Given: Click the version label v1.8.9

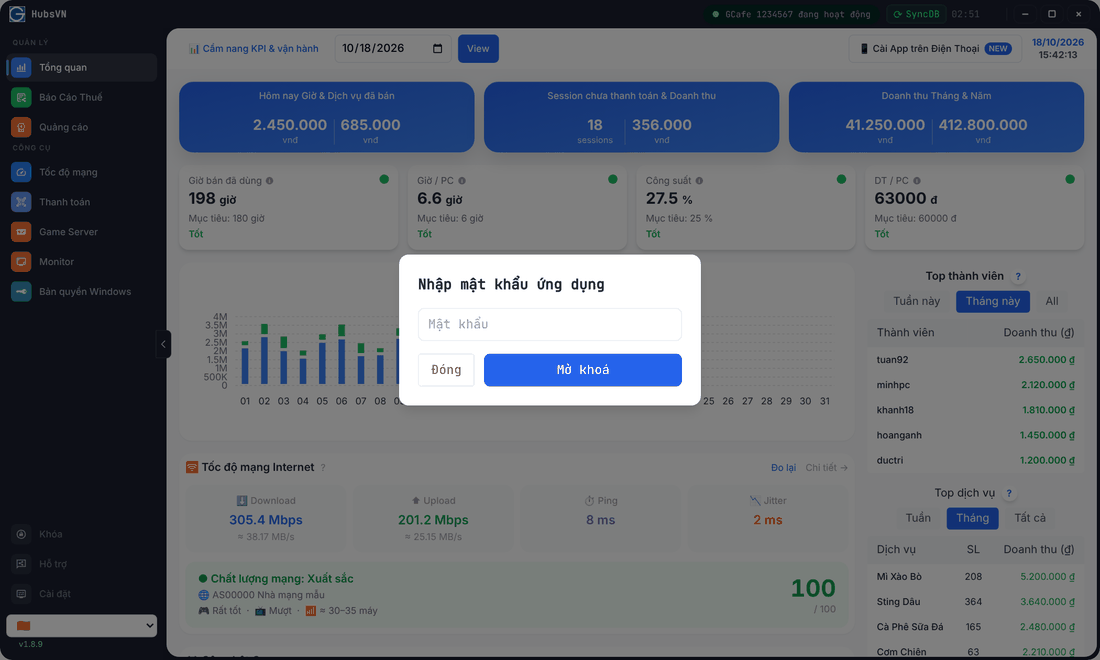Looking at the screenshot, I should pyautogui.click(x=31, y=644).
